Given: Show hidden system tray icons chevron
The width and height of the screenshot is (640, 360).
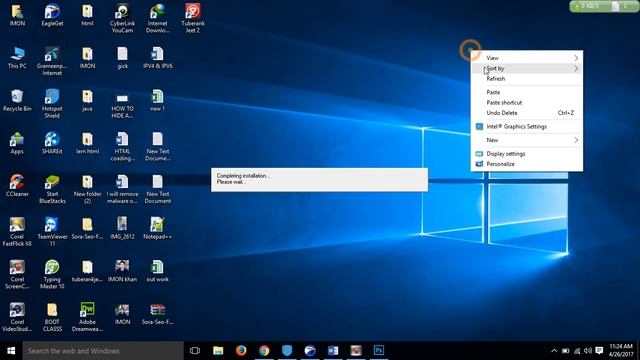Looking at the screenshot, I should coord(554,351).
